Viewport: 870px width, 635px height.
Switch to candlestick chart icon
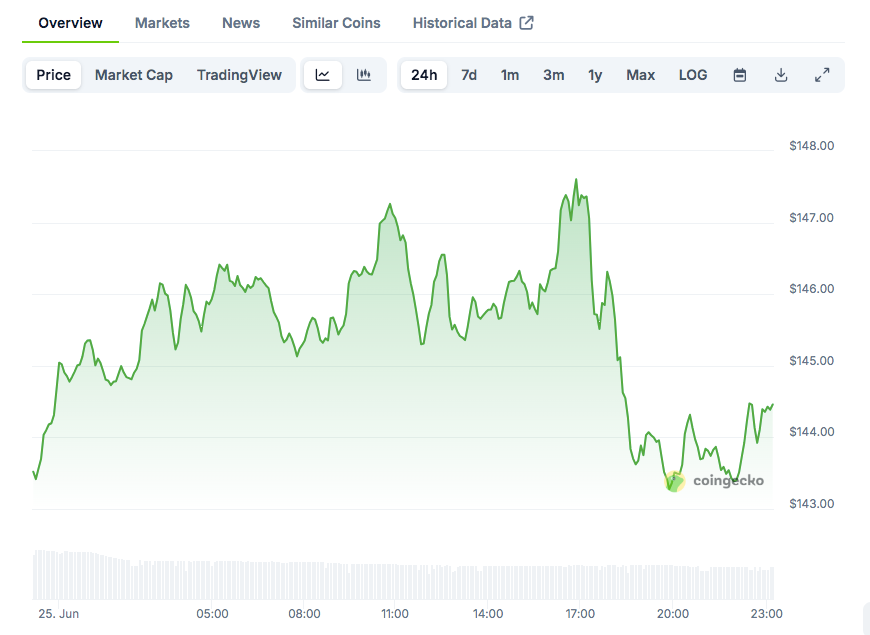[364, 75]
